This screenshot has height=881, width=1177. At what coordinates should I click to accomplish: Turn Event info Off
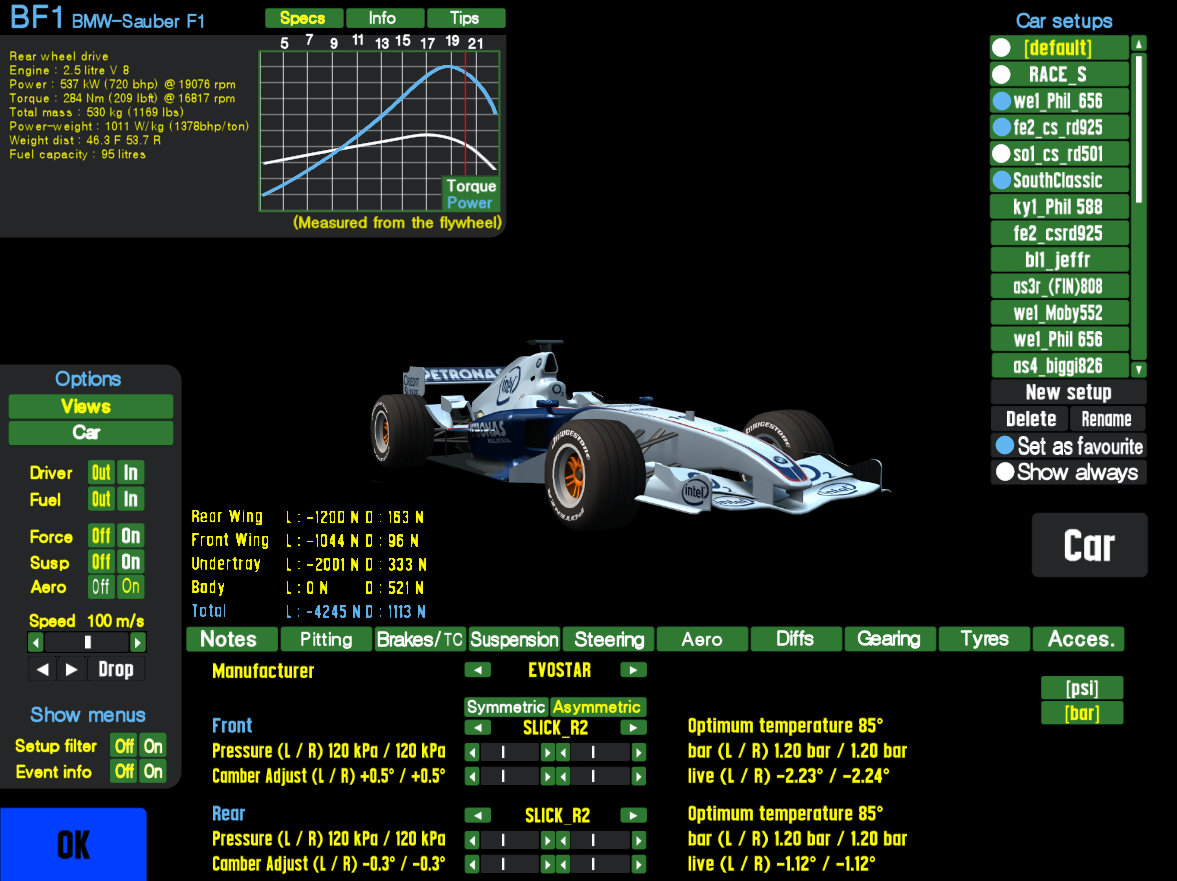124,771
